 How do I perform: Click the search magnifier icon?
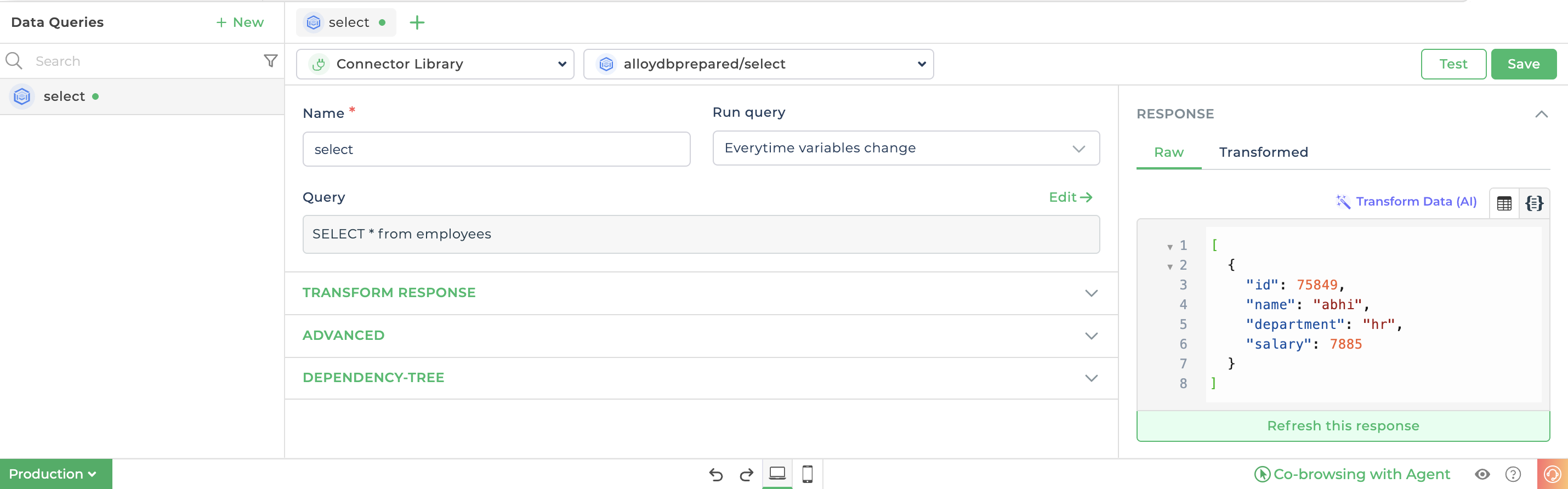point(13,61)
